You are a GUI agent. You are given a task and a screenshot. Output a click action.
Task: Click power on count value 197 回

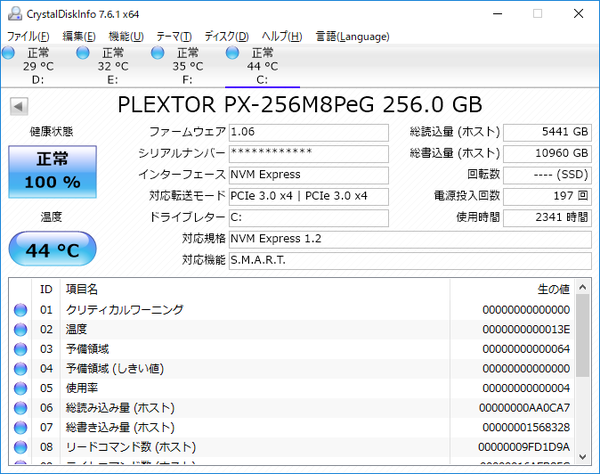[547, 197]
